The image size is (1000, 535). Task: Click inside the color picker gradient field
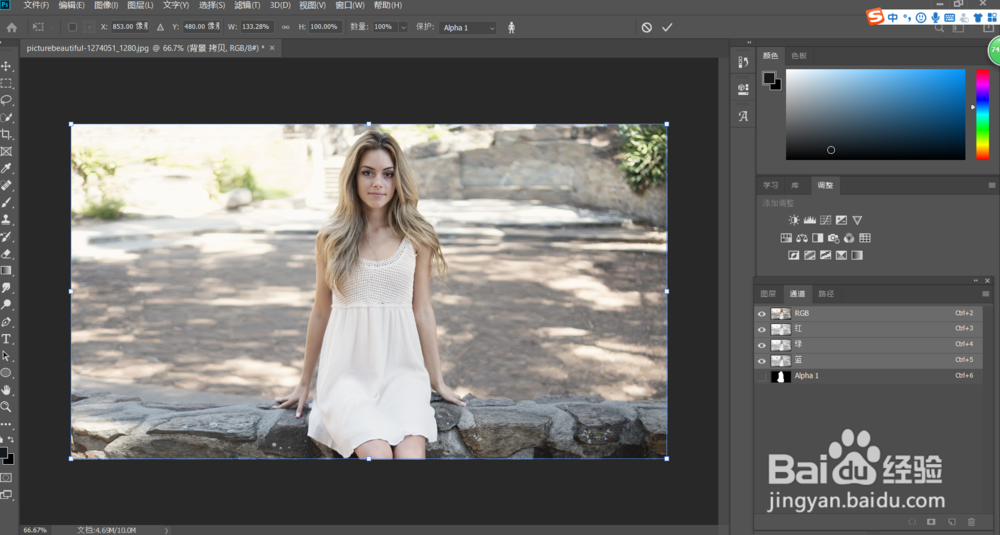(876, 115)
